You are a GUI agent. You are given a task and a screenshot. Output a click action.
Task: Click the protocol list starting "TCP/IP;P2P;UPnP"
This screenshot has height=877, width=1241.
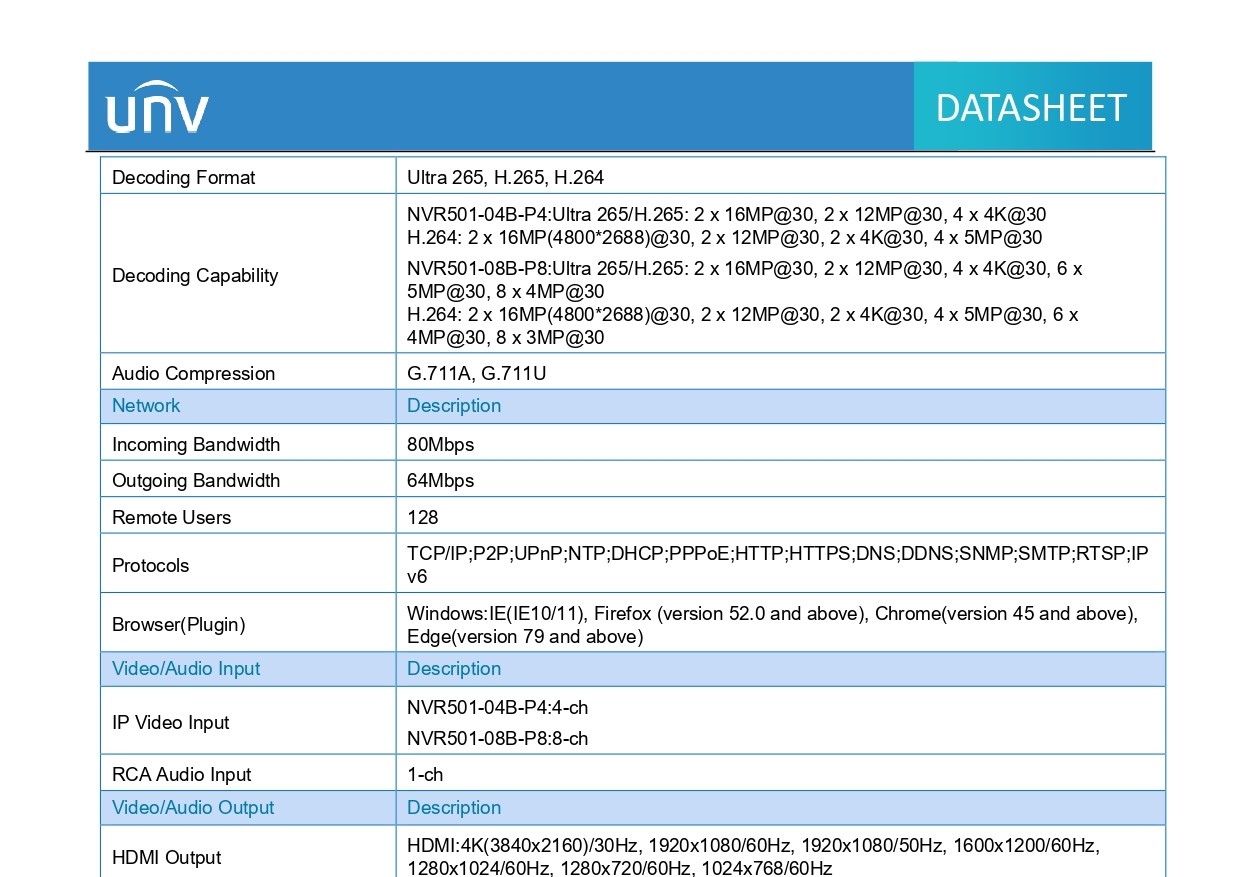778,565
